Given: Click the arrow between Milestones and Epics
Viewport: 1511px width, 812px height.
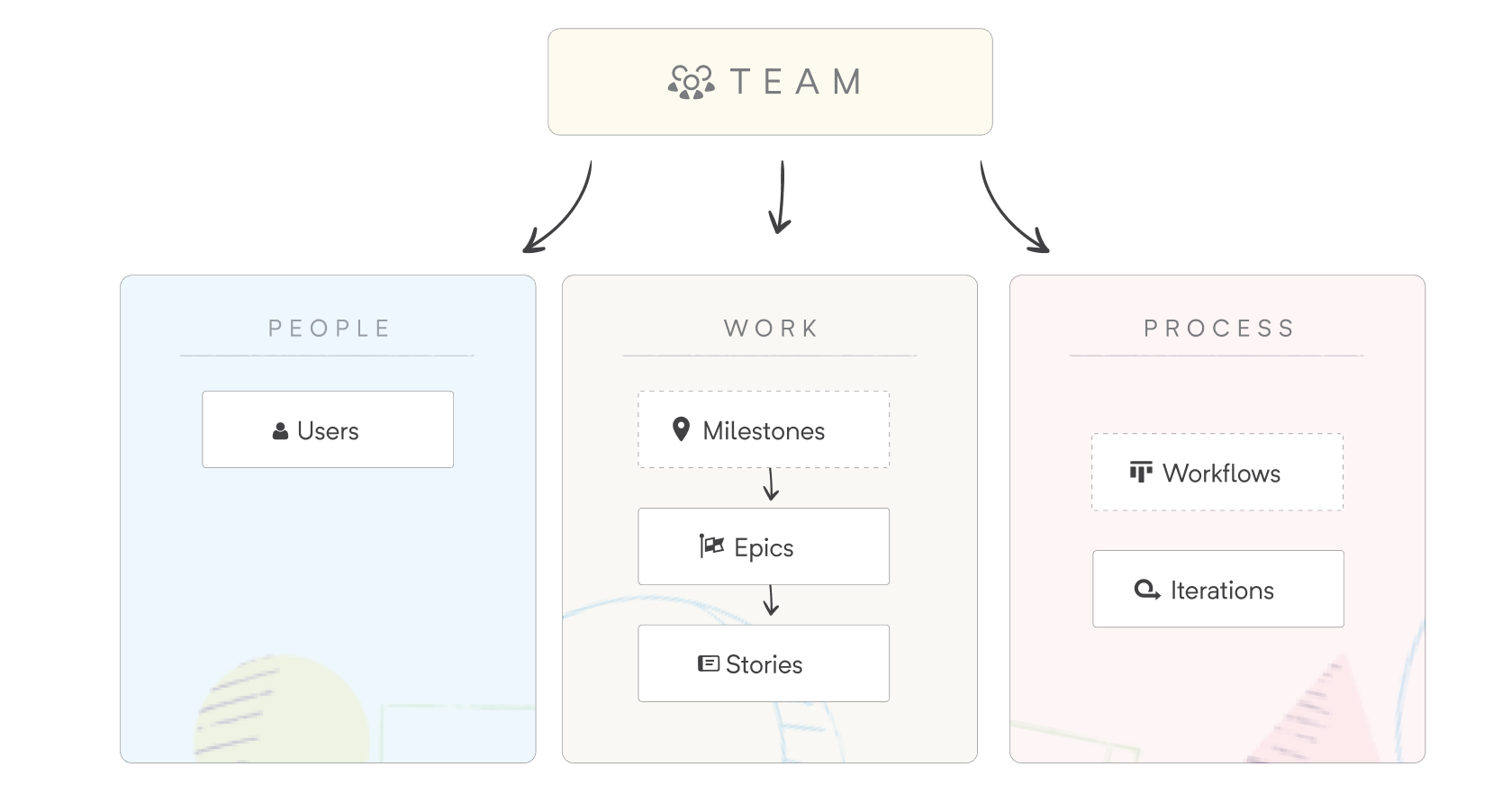Looking at the screenshot, I should click(x=771, y=484).
